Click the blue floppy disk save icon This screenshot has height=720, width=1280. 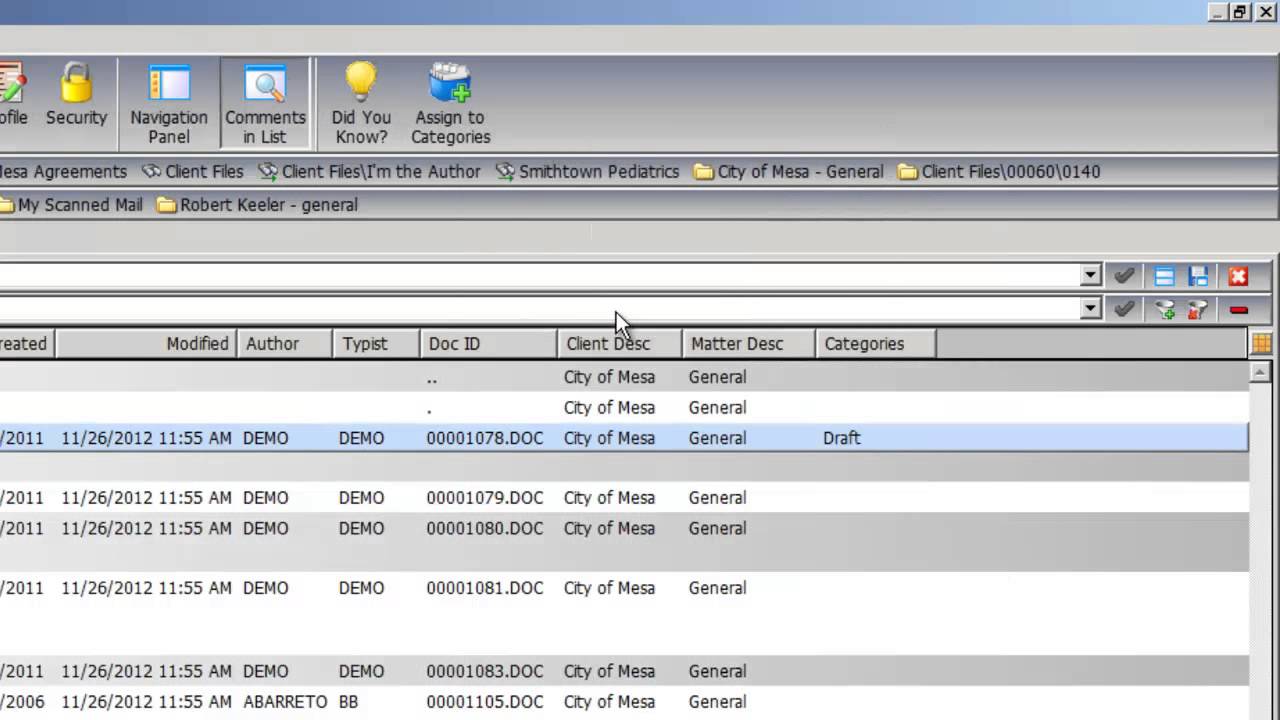(x=1198, y=276)
